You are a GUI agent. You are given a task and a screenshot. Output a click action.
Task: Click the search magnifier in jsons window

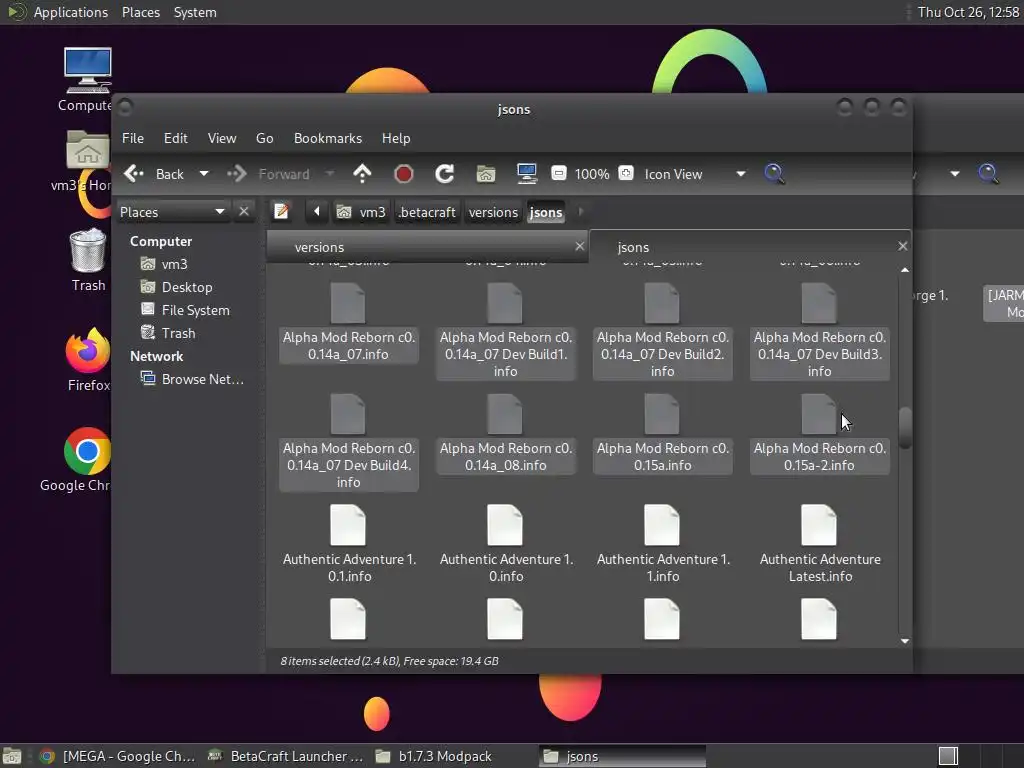click(x=774, y=174)
